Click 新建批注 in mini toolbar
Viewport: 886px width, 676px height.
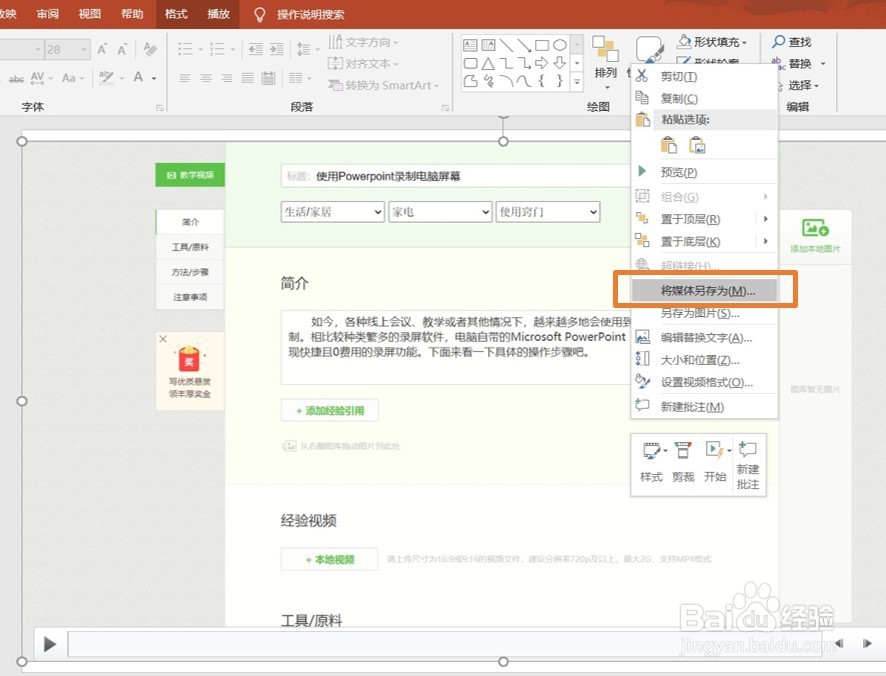click(x=748, y=465)
